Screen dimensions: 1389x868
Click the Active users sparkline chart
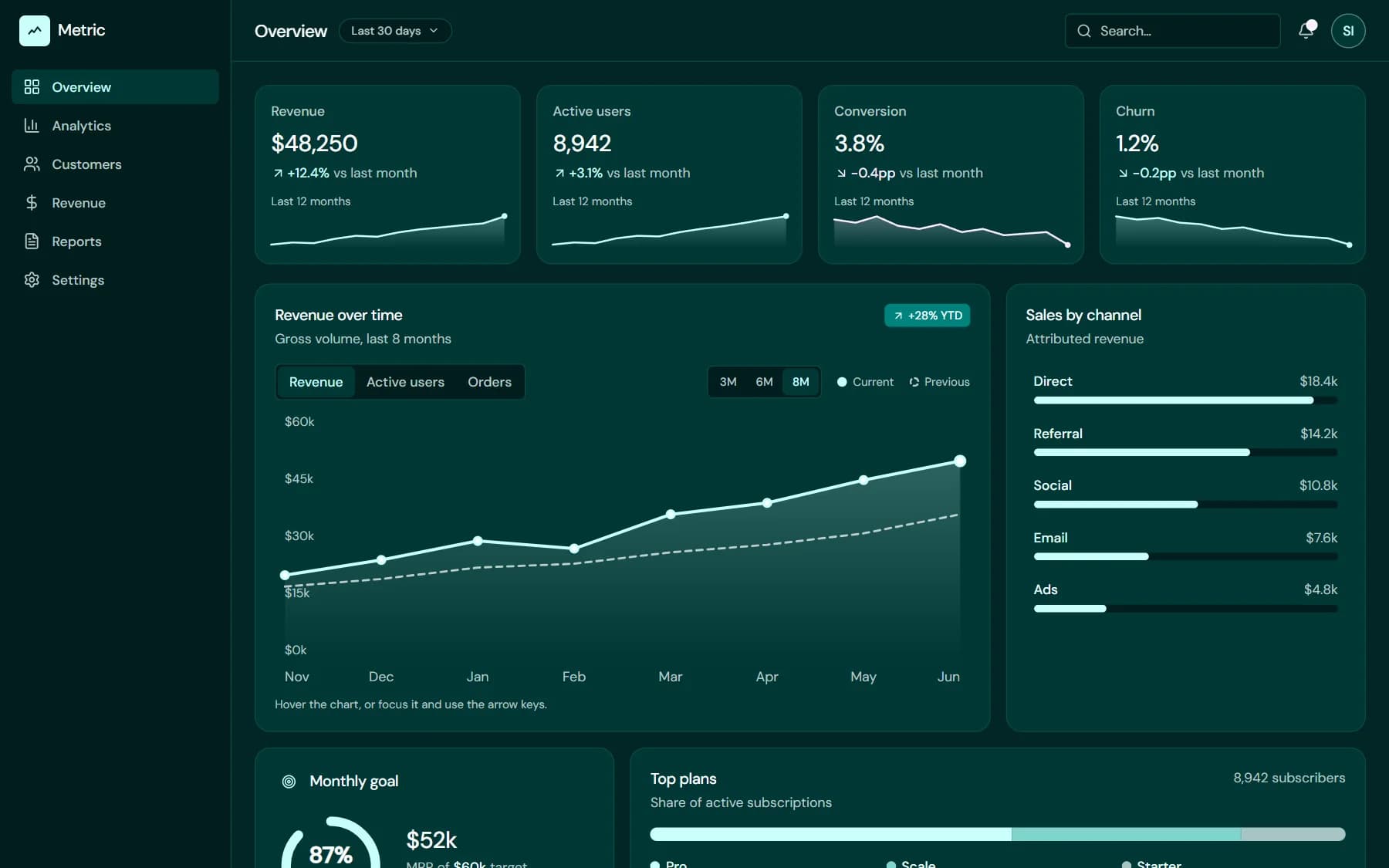pos(669,231)
